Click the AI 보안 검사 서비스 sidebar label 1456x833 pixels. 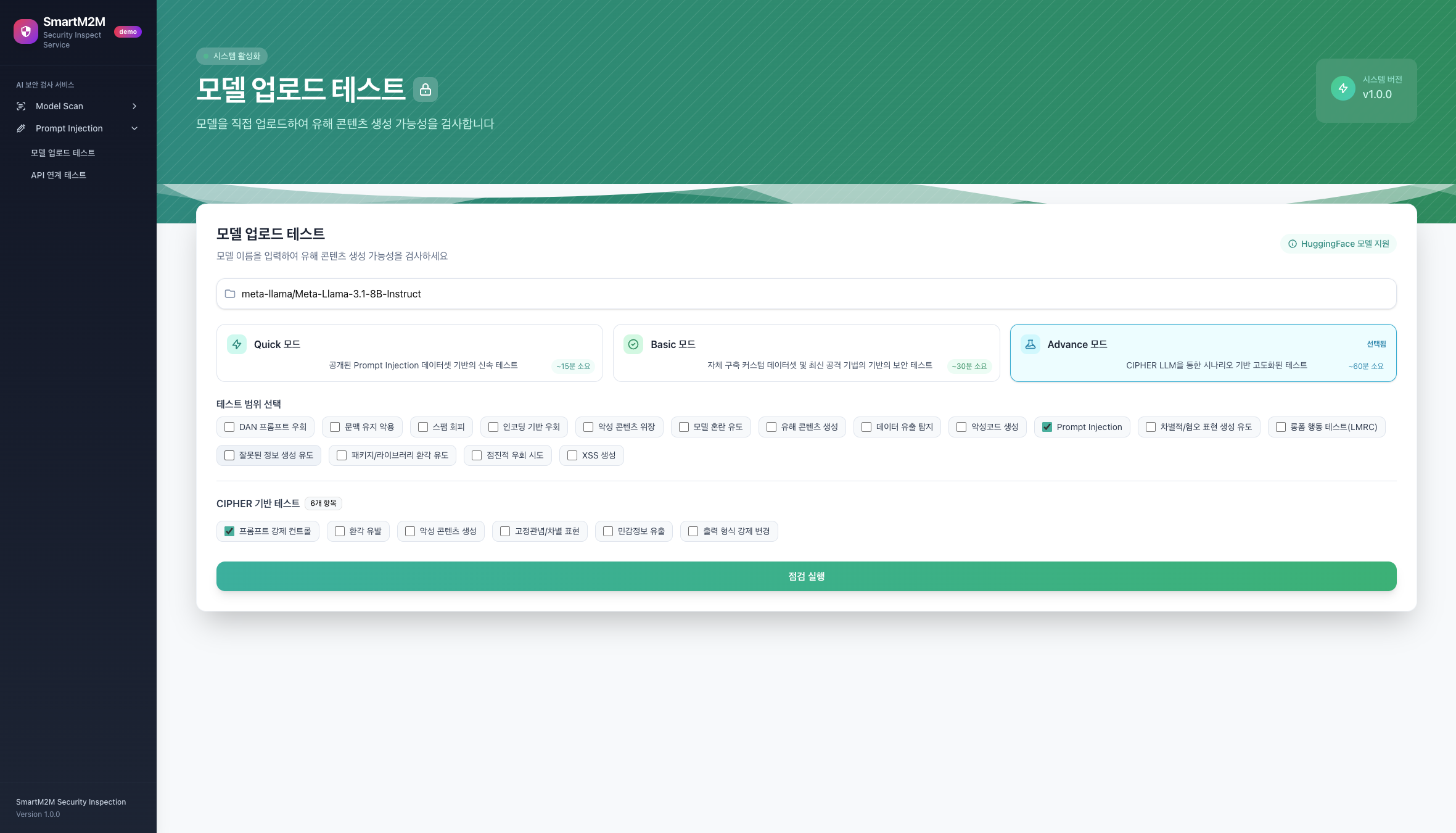(45, 85)
